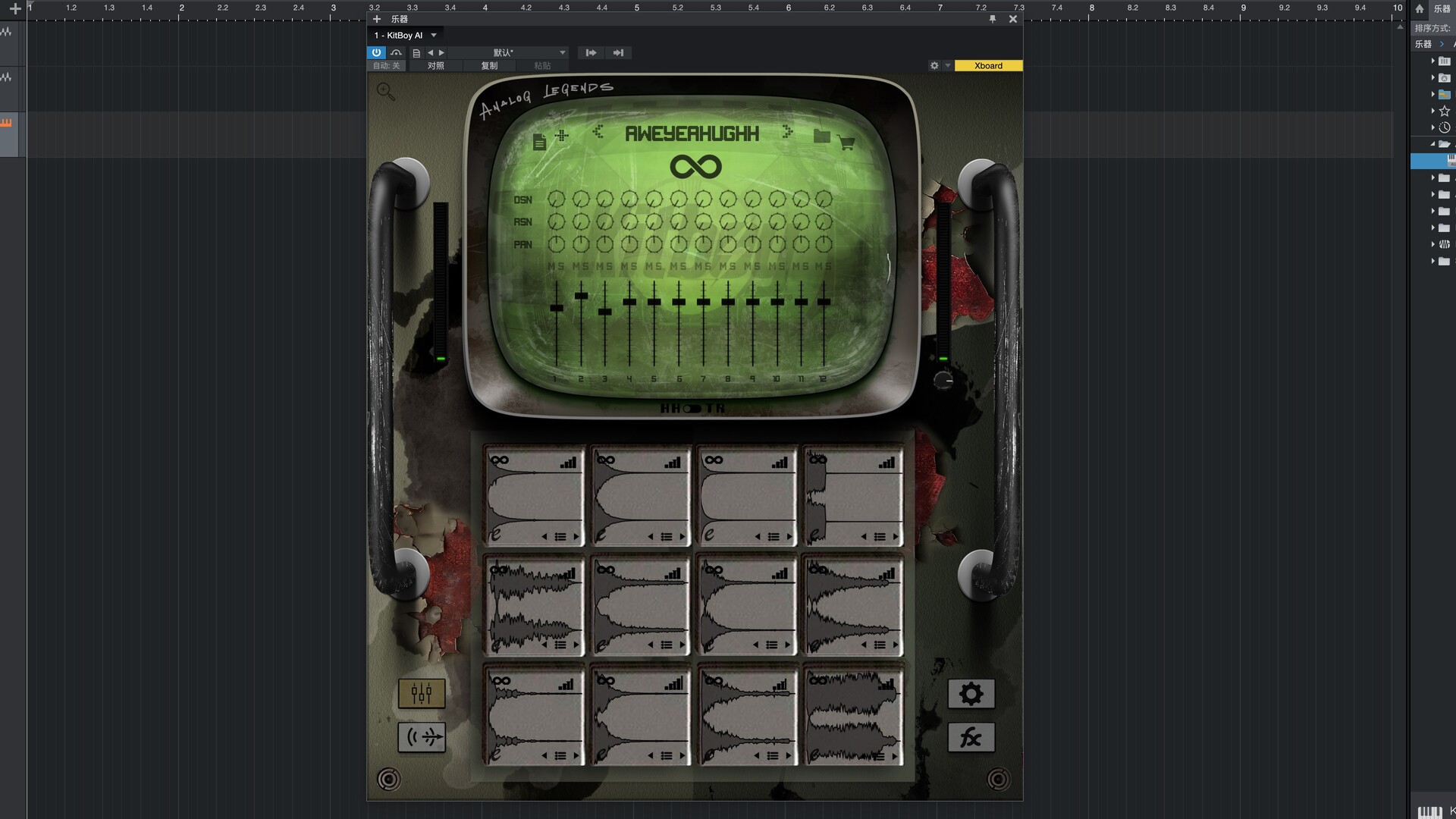Click the document icon on green screen
This screenshot has height=819, width=1456.
[x=539, y=142]
